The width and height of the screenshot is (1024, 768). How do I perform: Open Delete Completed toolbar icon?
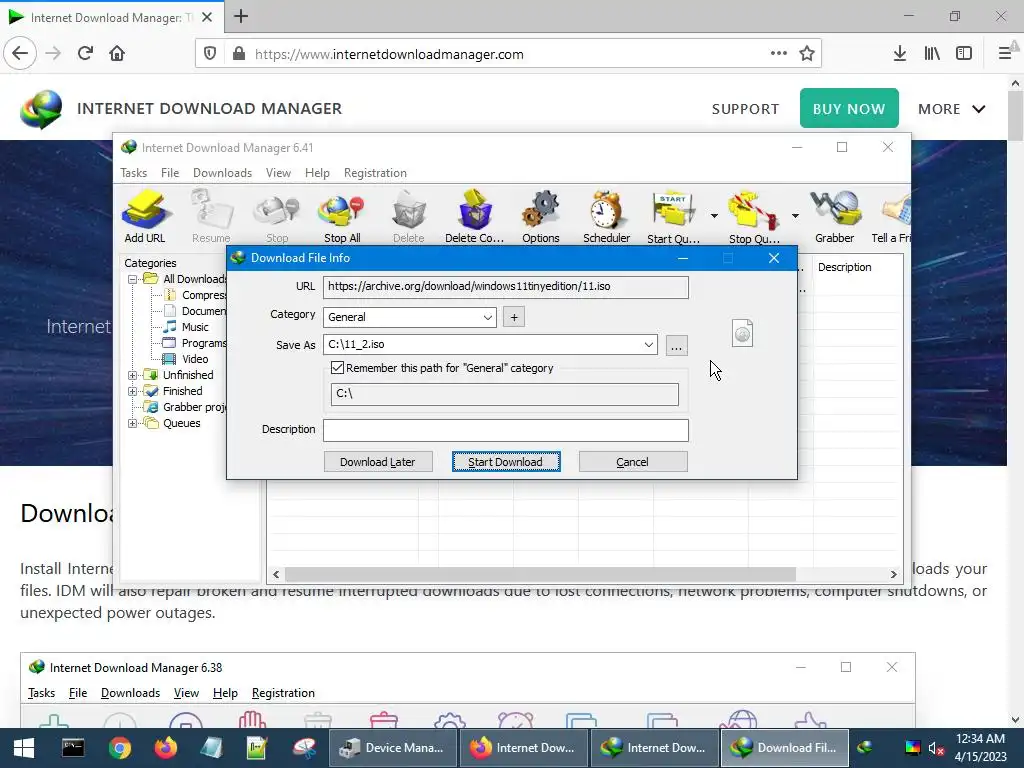pos(475,217)
